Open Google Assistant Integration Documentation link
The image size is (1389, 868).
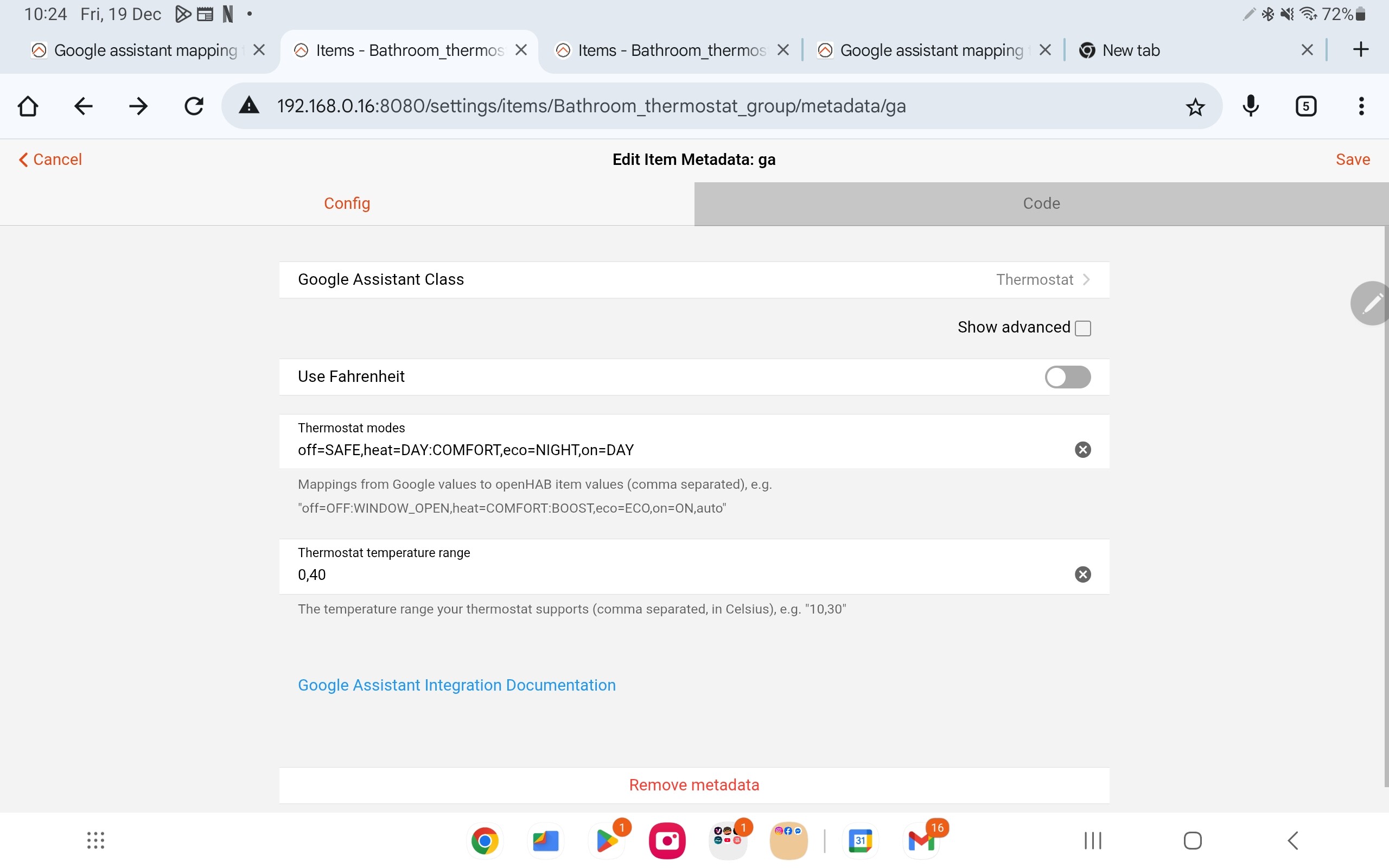pos(456,685)
